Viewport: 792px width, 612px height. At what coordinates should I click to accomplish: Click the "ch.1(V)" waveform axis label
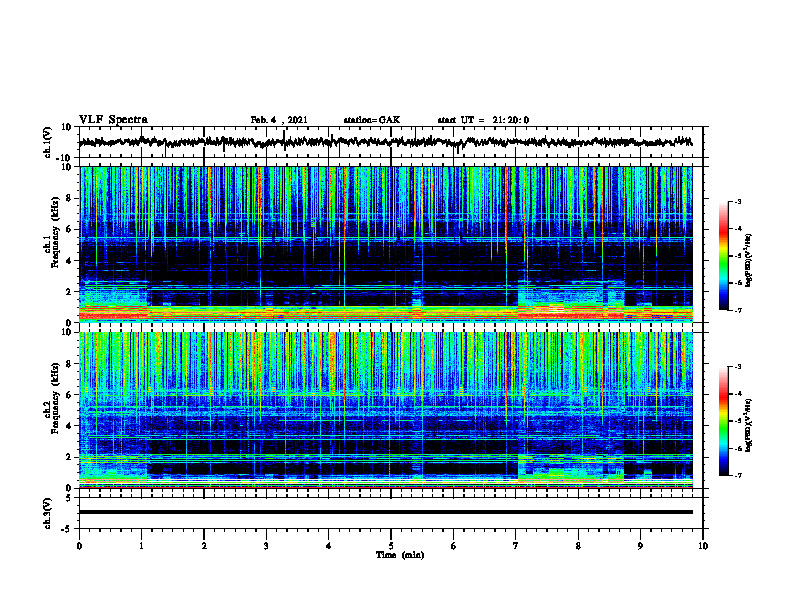(x=48, y=142)
